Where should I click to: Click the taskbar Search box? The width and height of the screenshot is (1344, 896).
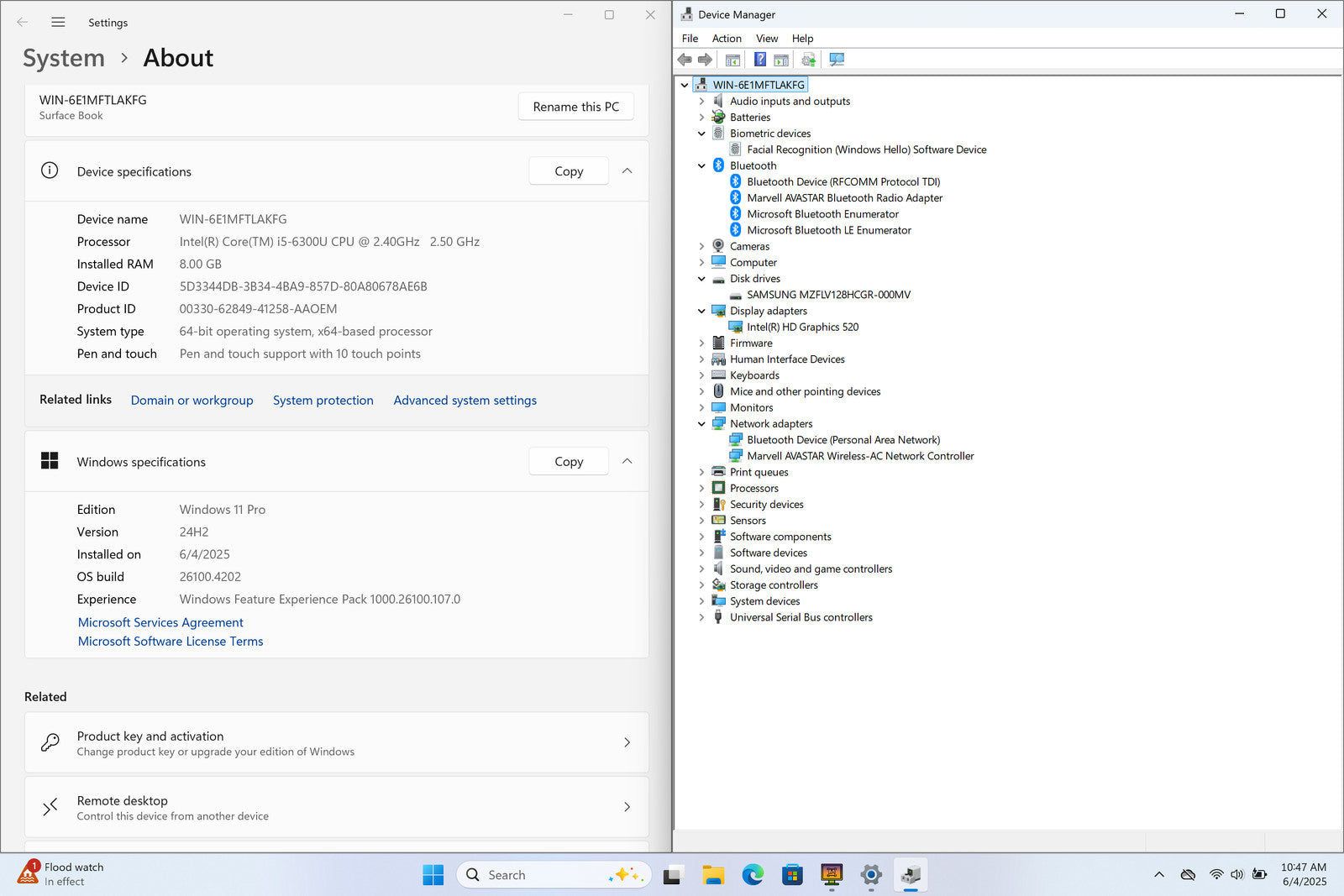[x=554, y=875]
